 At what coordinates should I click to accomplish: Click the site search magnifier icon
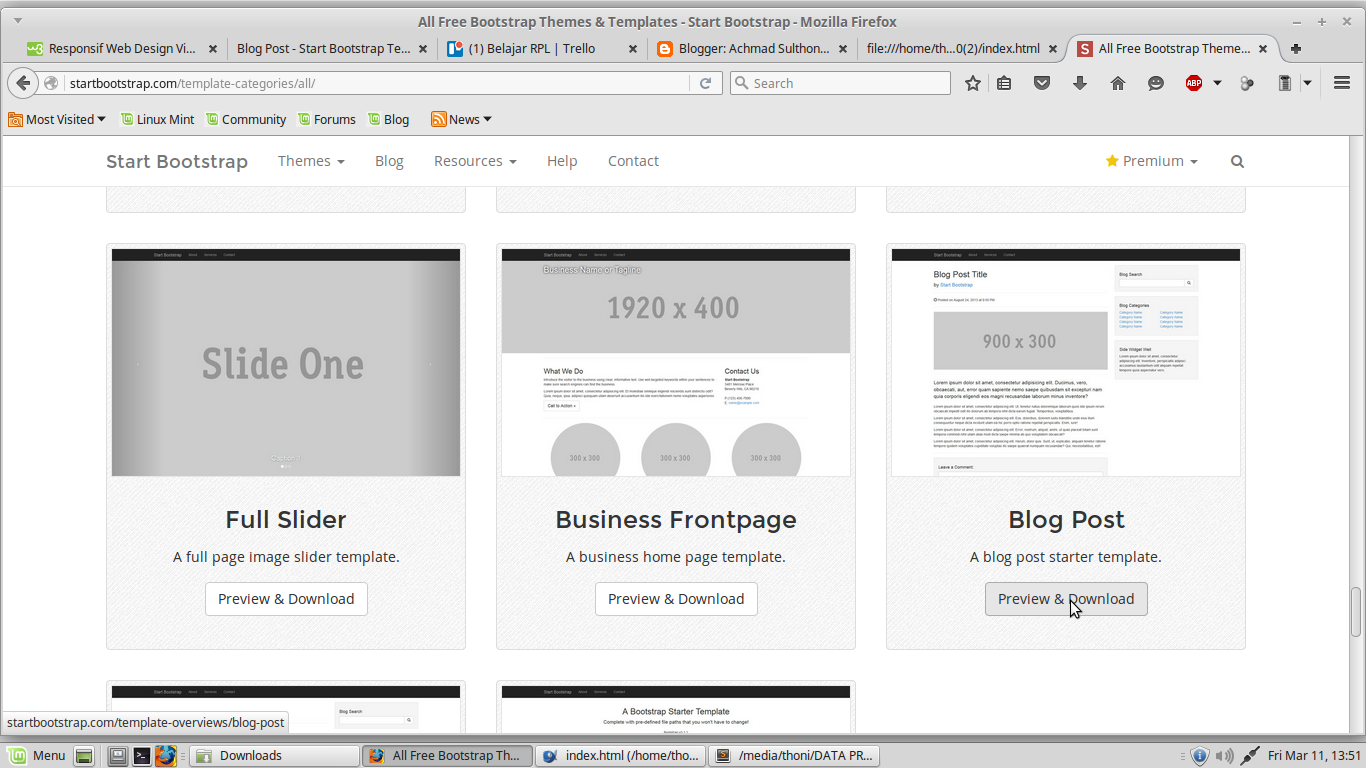1237,161
